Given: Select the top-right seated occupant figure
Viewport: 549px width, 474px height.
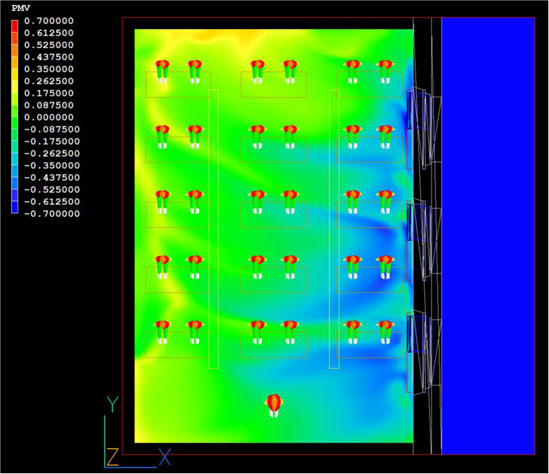Looking at the screenshot, I should point(385,72).
